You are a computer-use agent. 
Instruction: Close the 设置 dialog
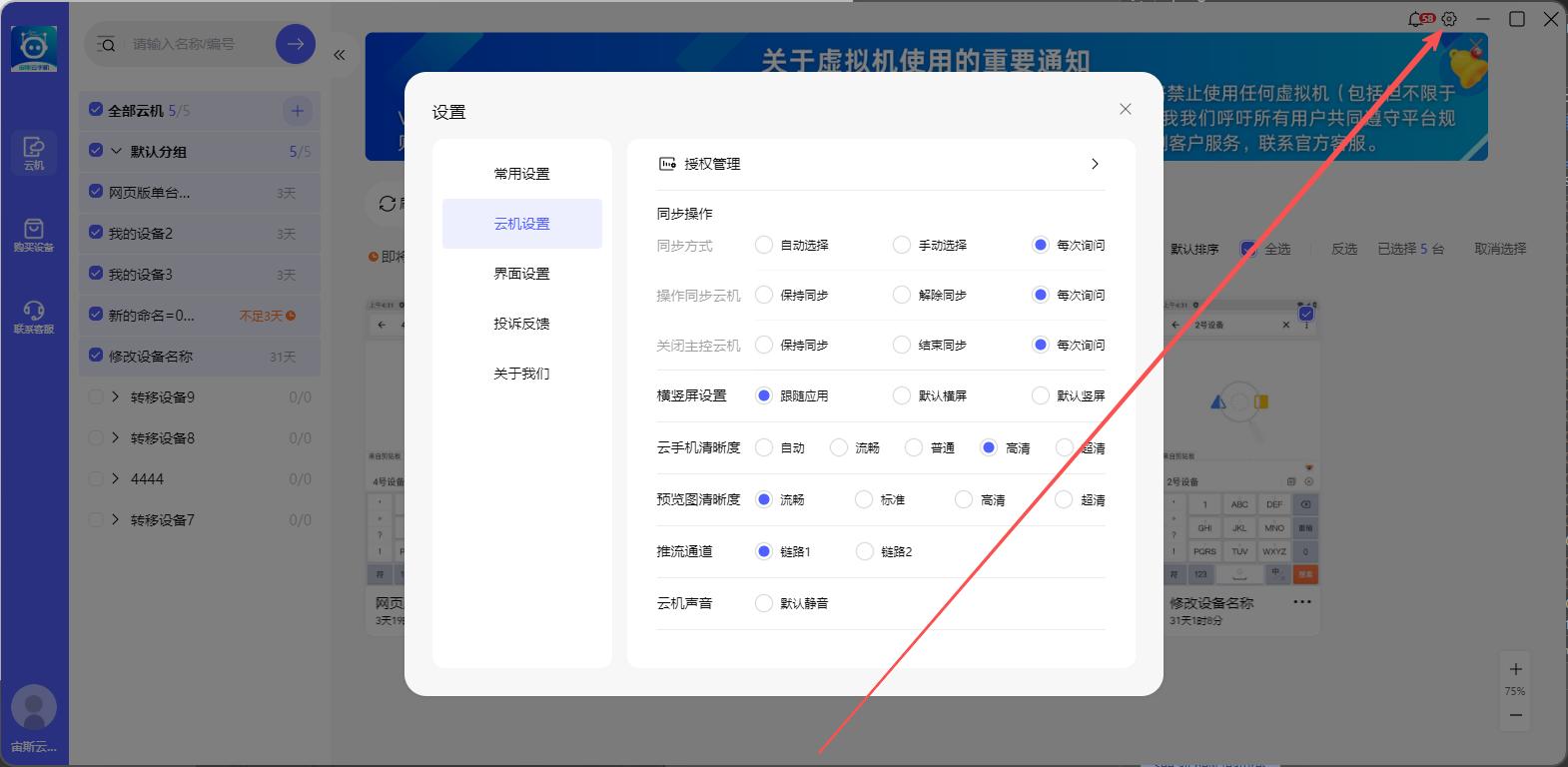(1126, 109)
